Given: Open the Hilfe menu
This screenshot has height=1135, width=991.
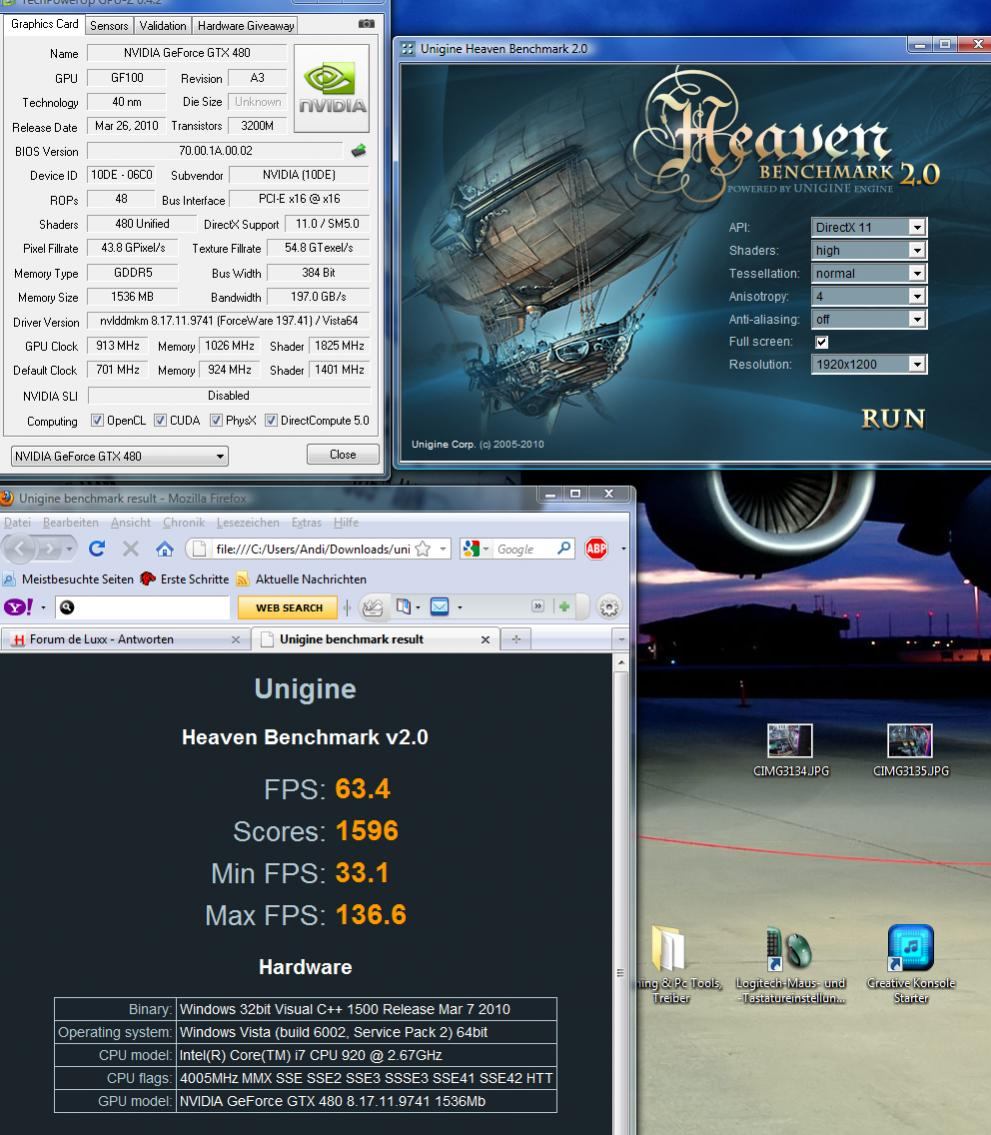Looking at the screenshot, I should pyautogui.click(x=346, y=522).
